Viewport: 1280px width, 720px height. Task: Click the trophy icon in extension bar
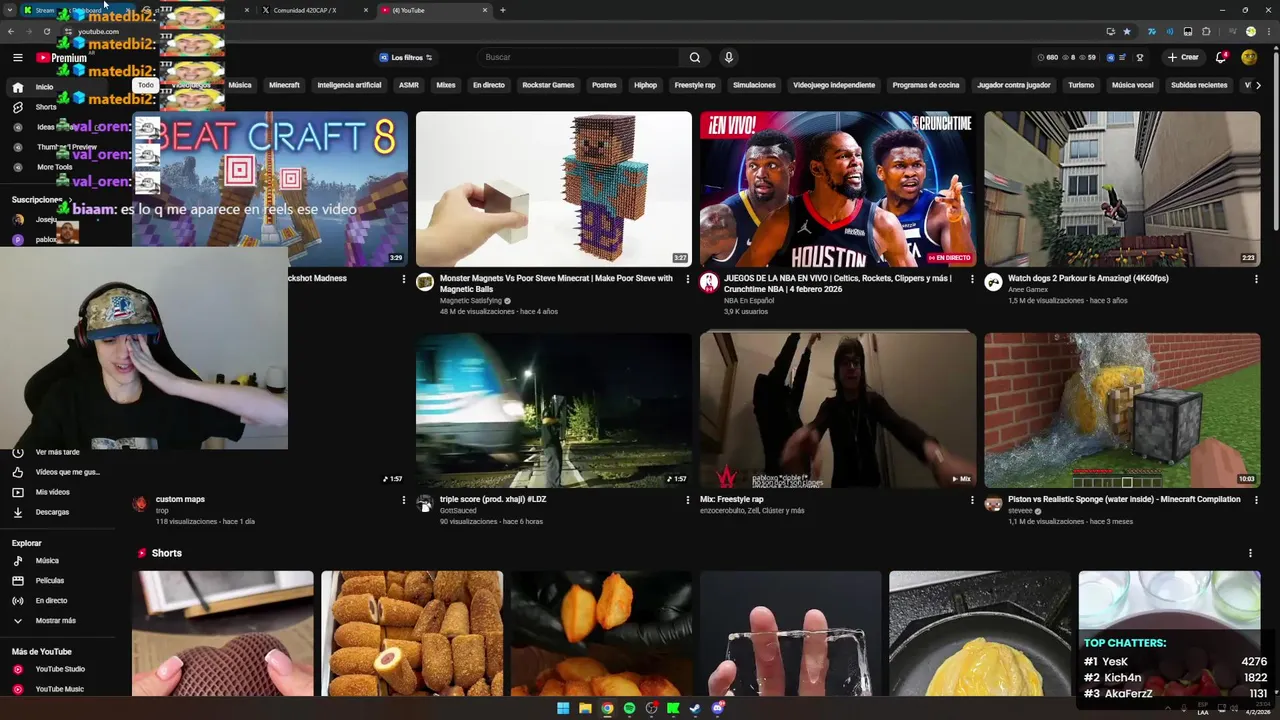[x=1139, y=57]
